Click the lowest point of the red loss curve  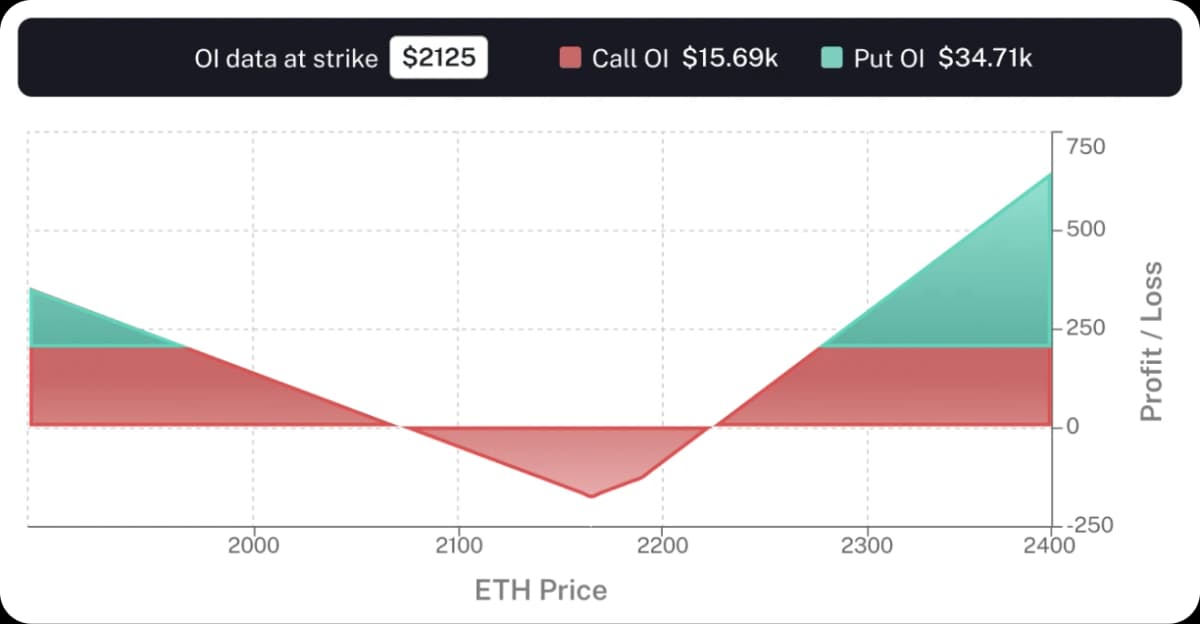click(x=590, y=496)
